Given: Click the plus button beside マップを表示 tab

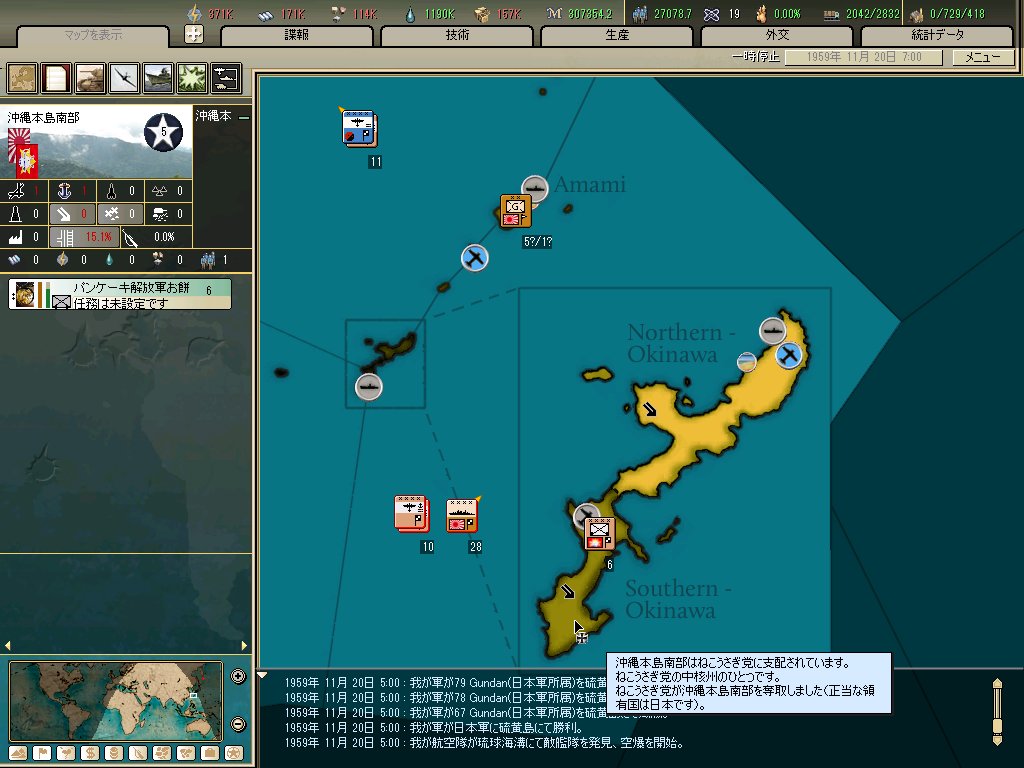Looking at the screenshot, I should (194, 34).
